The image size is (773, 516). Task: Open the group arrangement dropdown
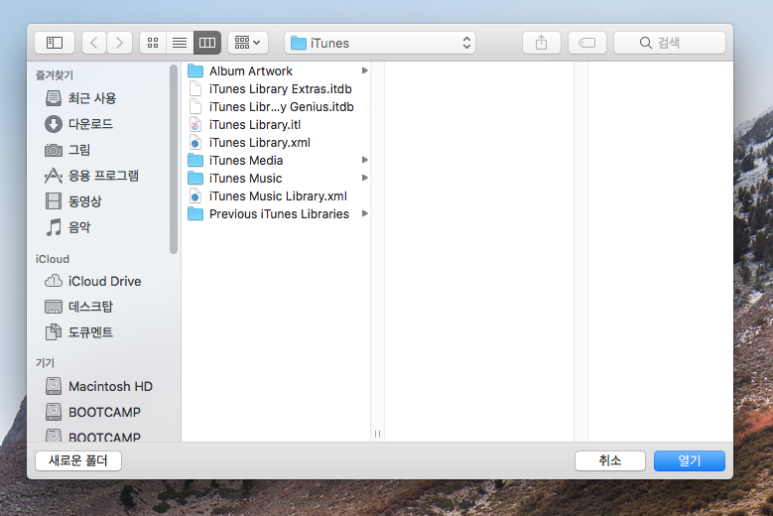(247, 43)
